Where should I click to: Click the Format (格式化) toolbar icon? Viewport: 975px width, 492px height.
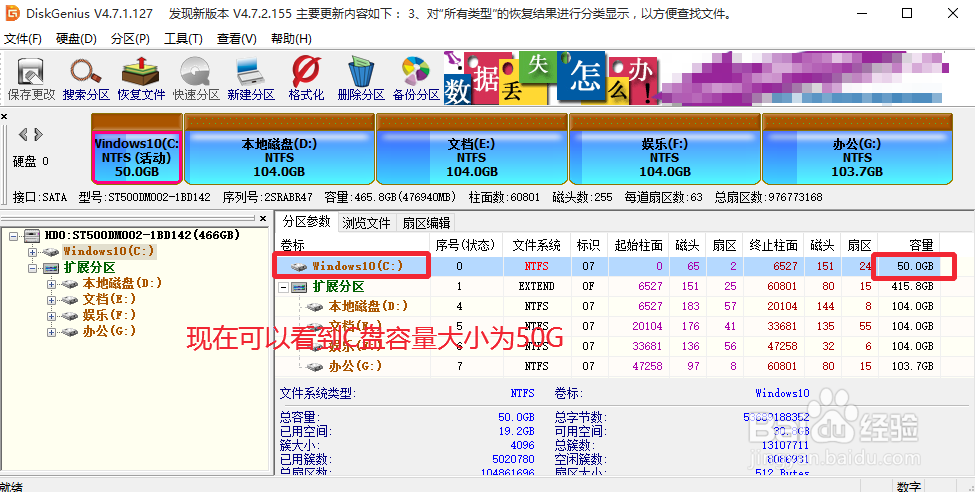pyautogui.click(x=306, y=79)
